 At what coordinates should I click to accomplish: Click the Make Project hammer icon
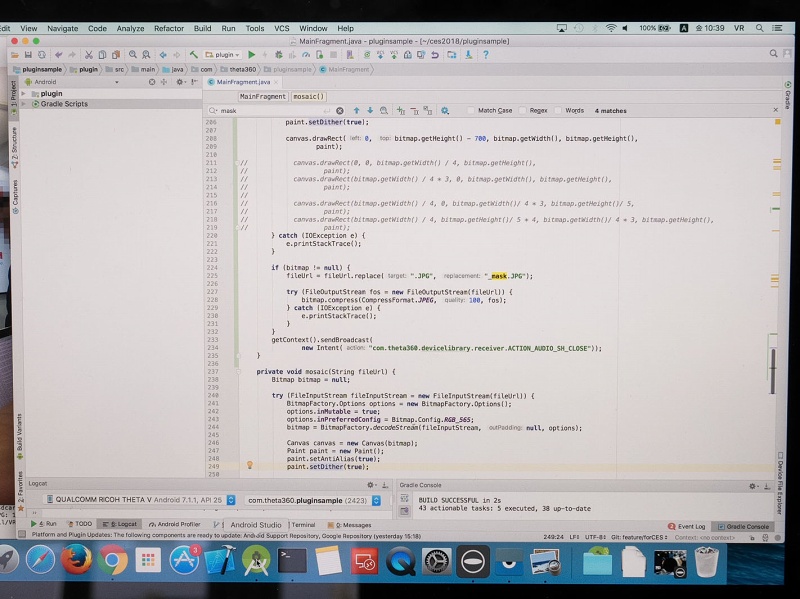pos(193,54)
